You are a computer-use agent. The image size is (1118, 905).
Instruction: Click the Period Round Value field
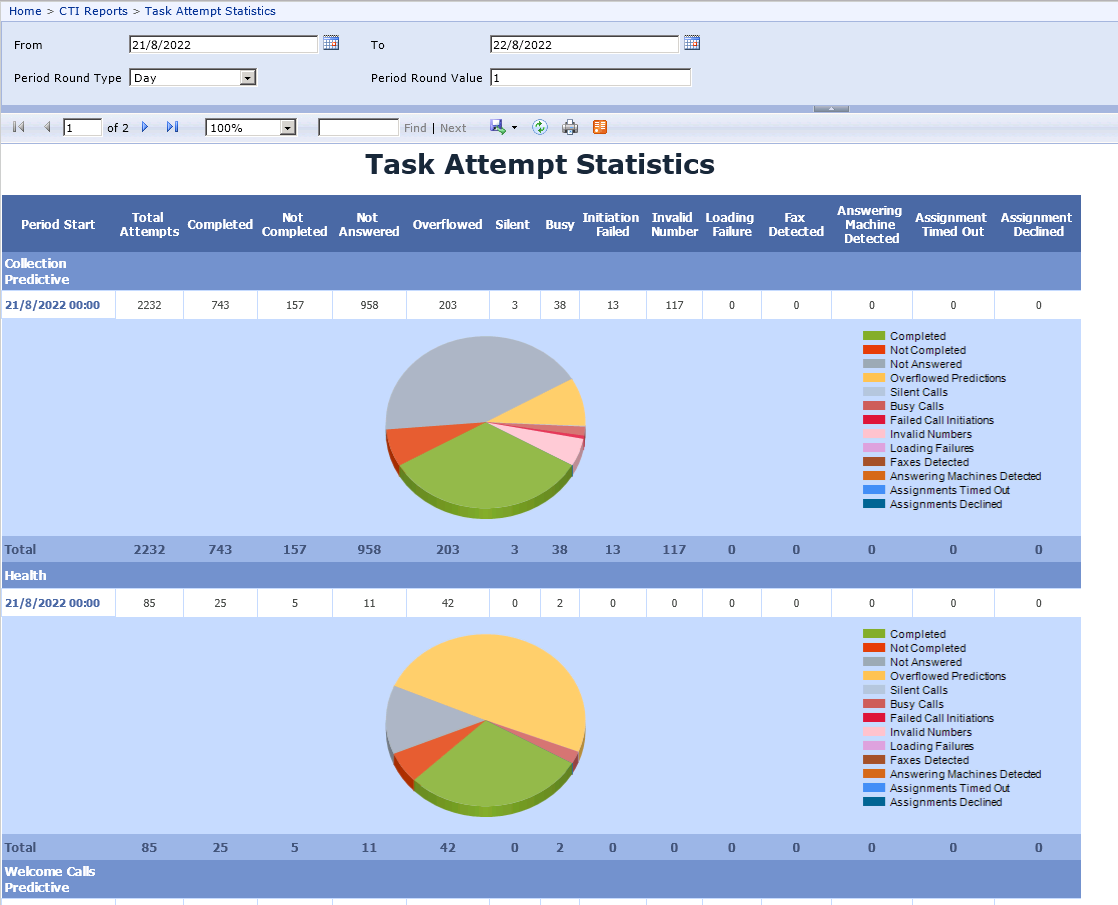[590, 77]
